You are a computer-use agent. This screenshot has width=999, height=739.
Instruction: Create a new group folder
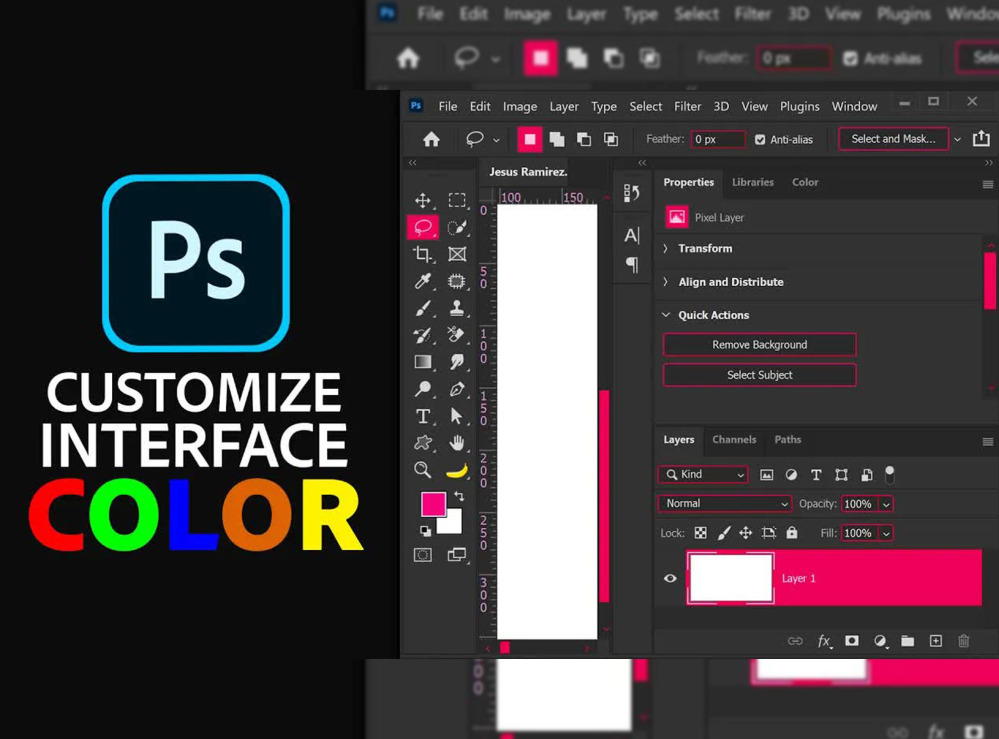[x=907, y=641]
